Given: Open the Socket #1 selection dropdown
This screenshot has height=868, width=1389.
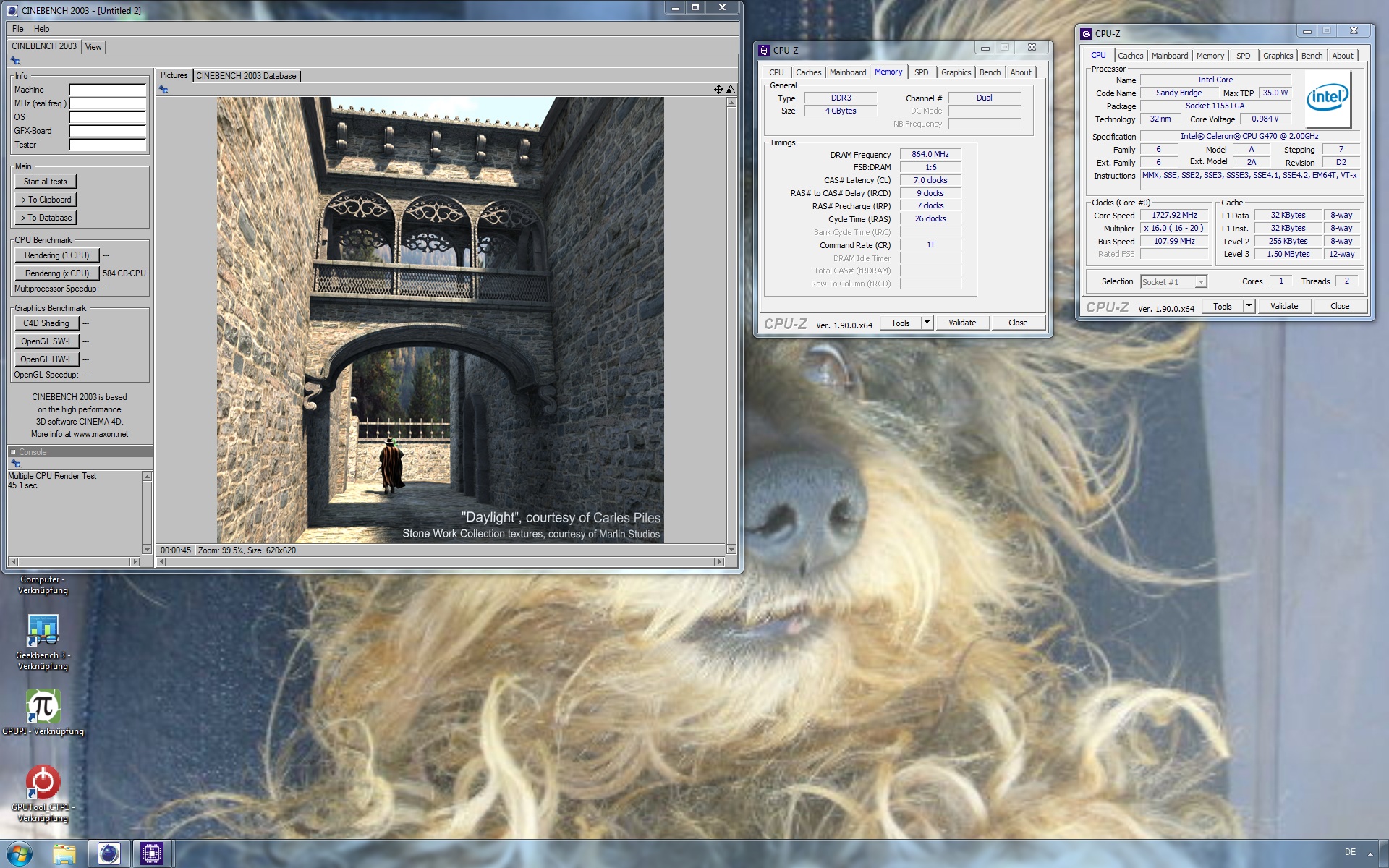Looking at the screenshot, I should point(1201,282).
